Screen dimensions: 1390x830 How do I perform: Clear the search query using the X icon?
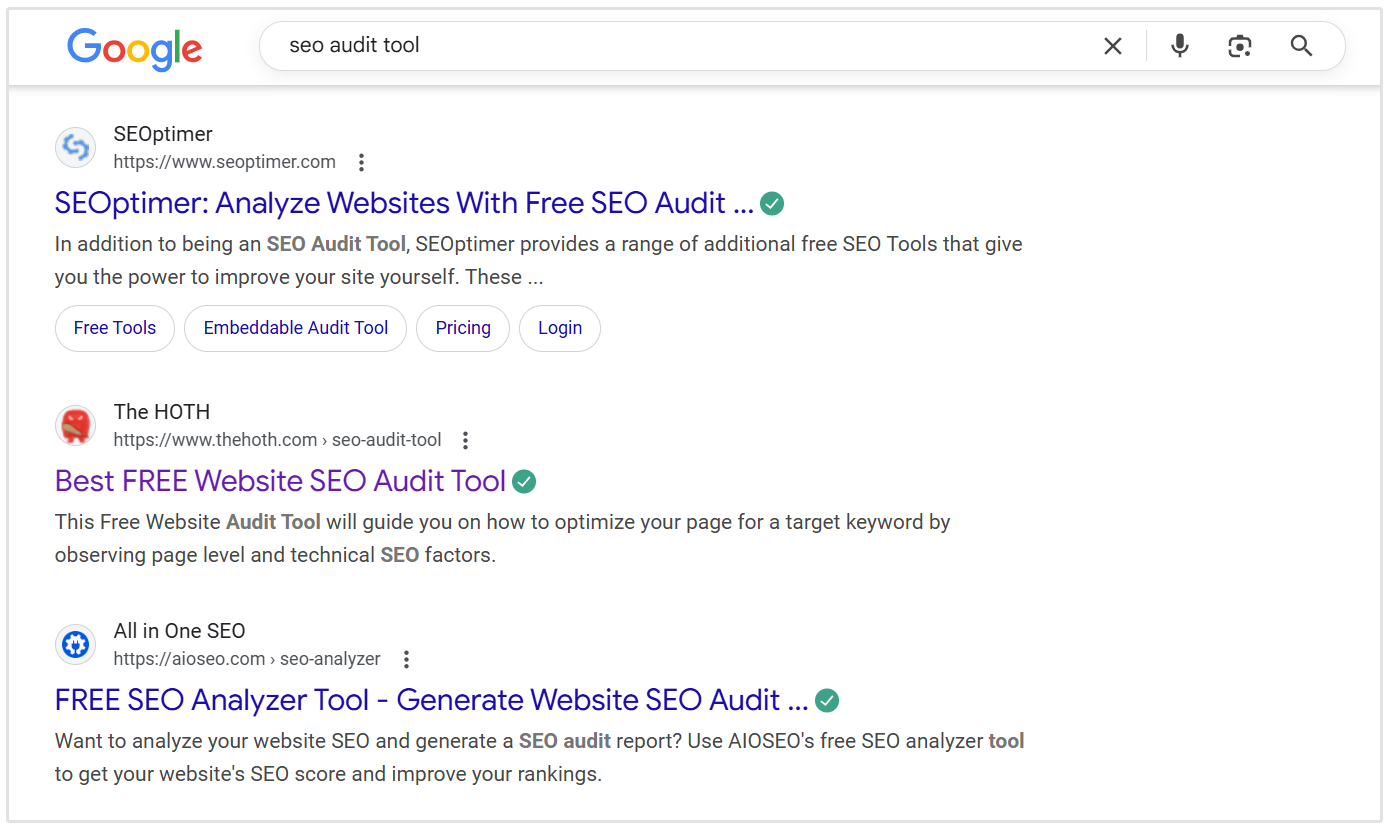[1112, 45]
